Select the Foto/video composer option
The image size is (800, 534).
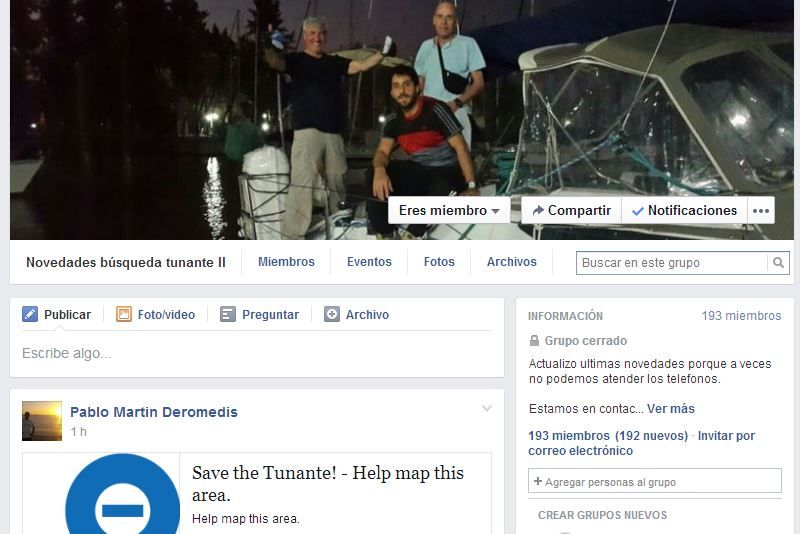(x=156, y=314)
